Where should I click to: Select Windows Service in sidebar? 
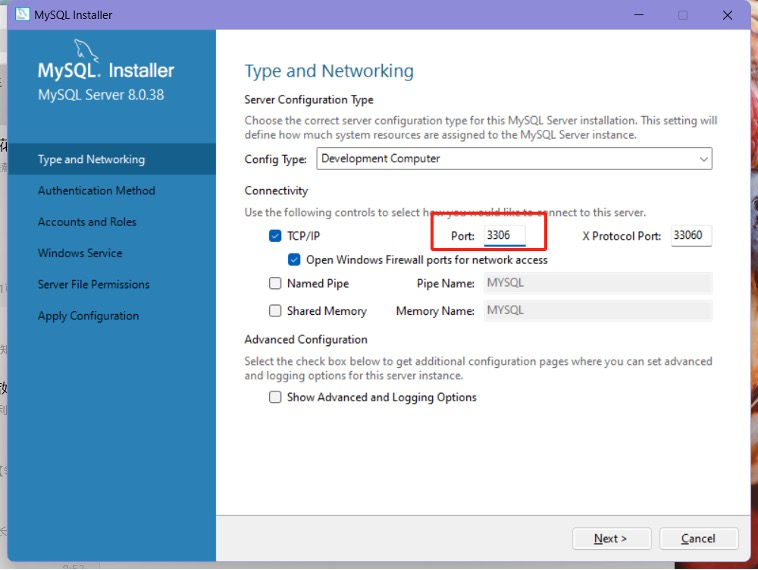(80, 253)
